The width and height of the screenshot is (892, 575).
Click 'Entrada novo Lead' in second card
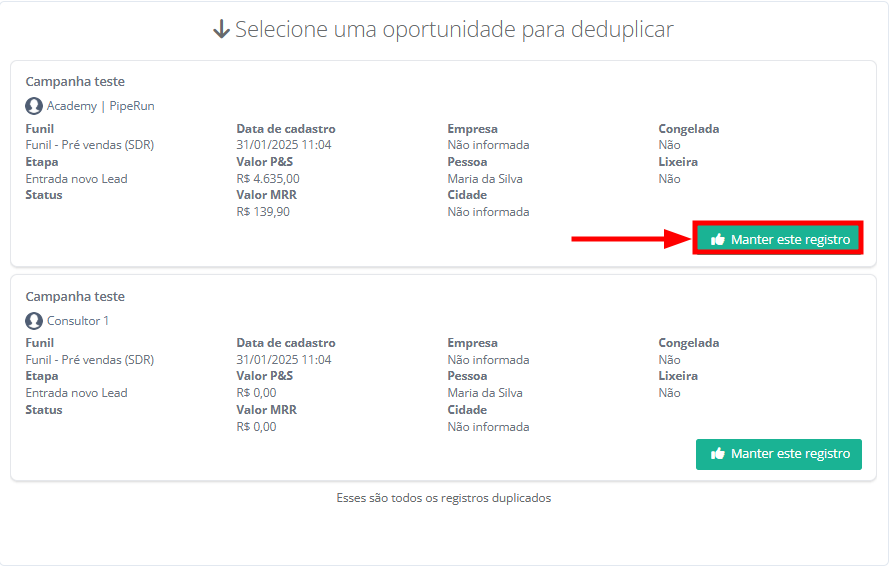76,393
